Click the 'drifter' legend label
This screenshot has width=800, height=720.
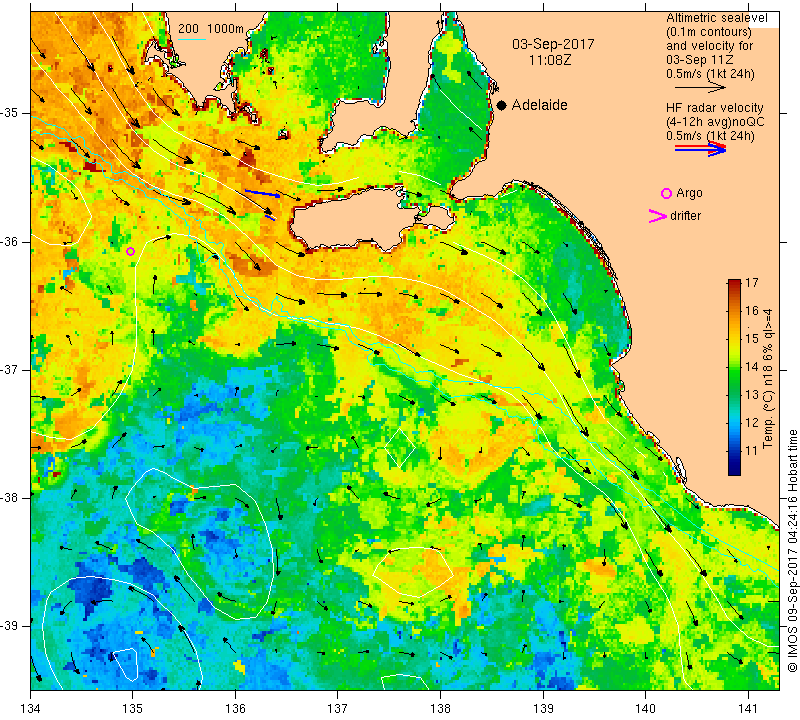tap(685, 216)
